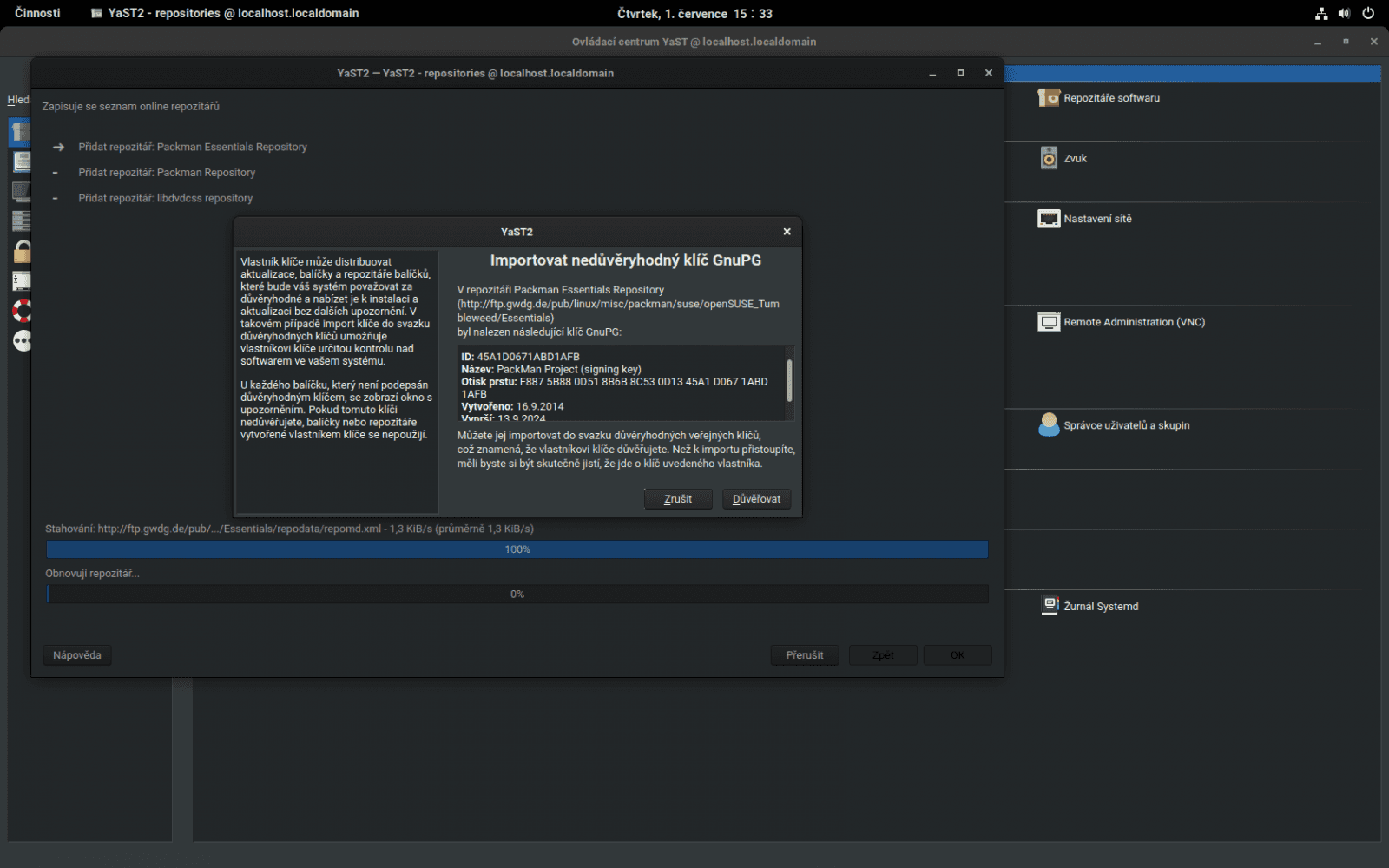Open Správce uživatelů a skupin icon
Viewport: 1389px width, 868px height.
point(1124,424)
